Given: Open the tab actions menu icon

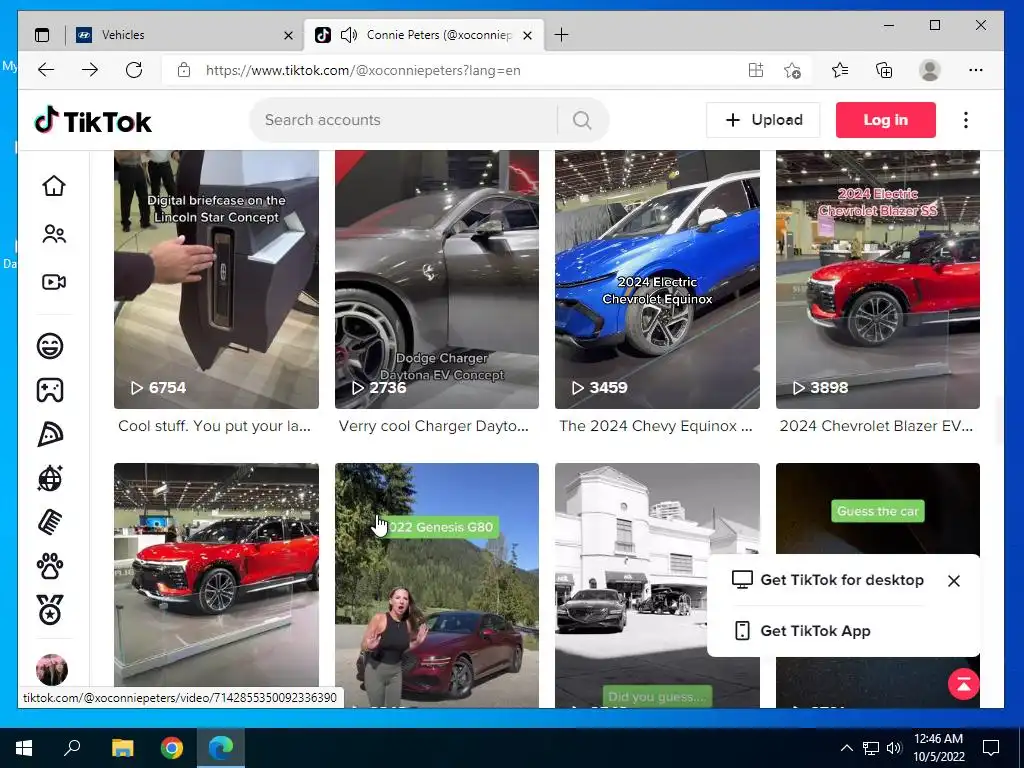Looking at the screenshot, I should click(x=42, y=35).
